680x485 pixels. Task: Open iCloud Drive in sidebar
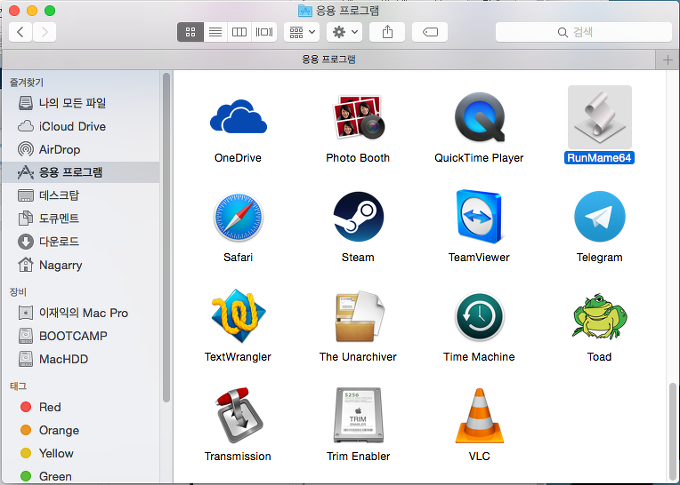[x=82, y=126]
